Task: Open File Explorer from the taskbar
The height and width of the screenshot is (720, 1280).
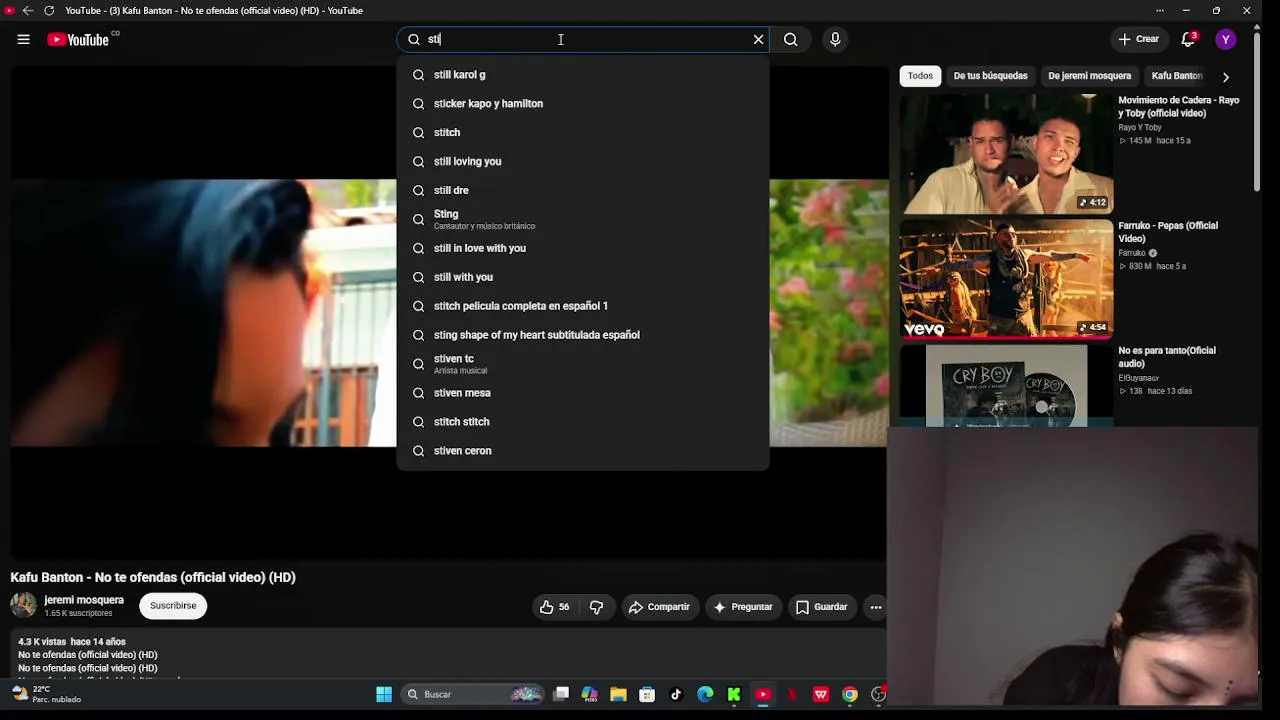Action: pyautogui.click(x=619, y=695)
